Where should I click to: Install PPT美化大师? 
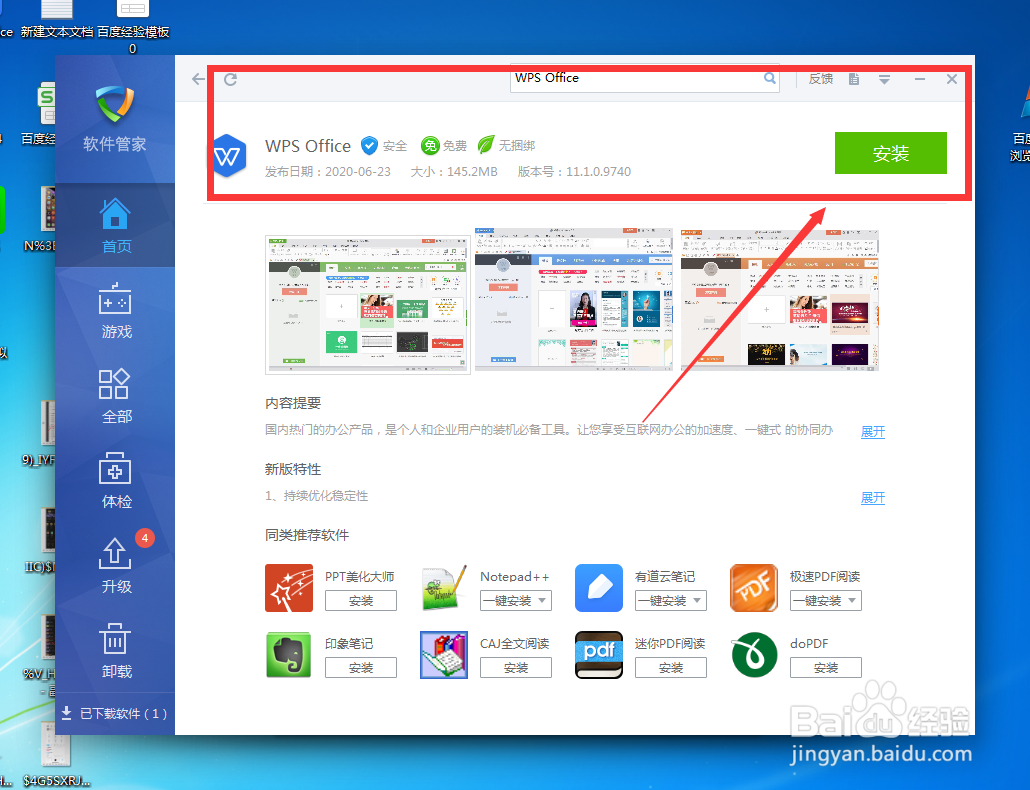click(x=361, y=600)
